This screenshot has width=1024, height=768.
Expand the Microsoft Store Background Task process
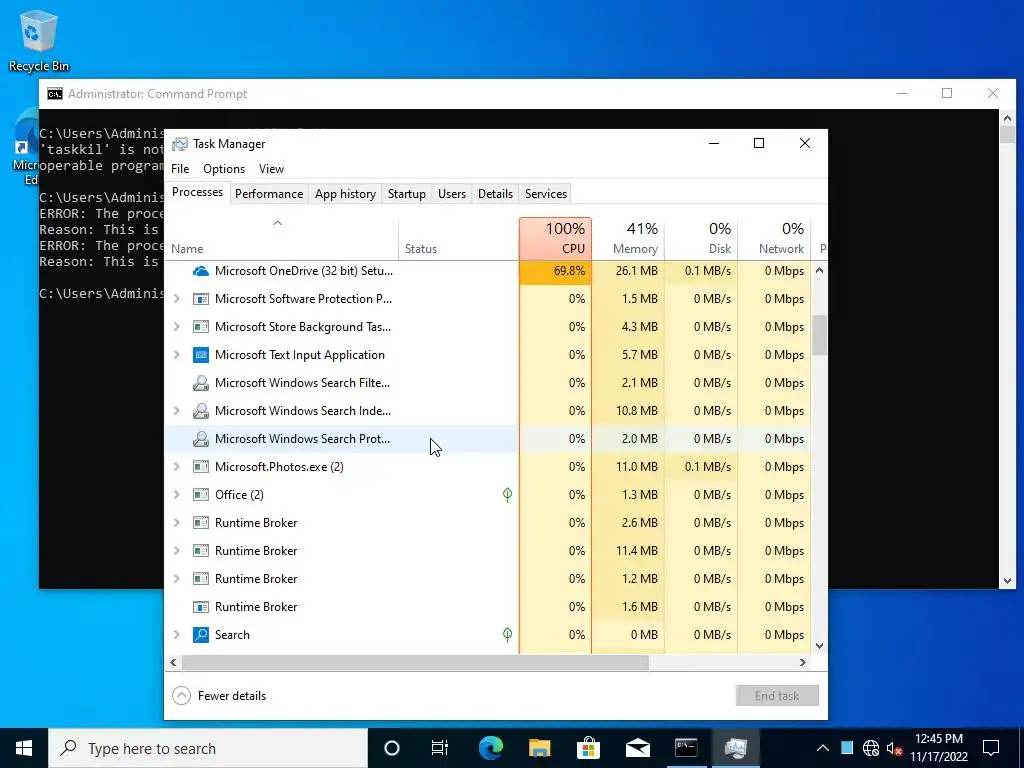176,327
